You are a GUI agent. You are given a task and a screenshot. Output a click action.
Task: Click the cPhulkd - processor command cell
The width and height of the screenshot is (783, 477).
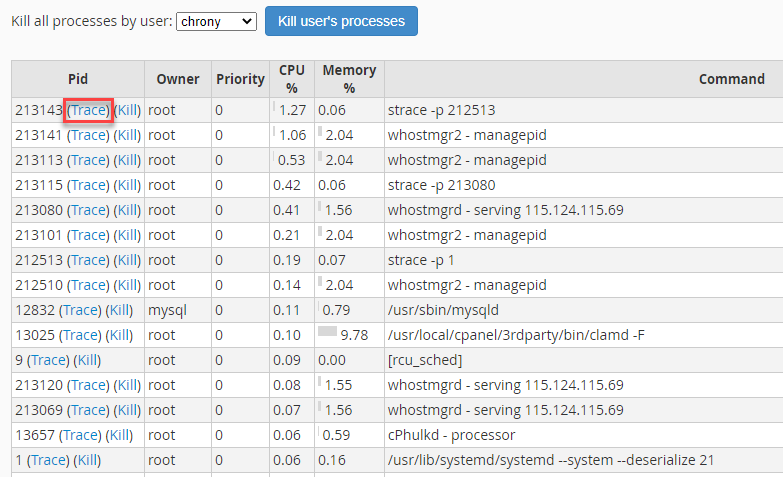tap(584, 435)
